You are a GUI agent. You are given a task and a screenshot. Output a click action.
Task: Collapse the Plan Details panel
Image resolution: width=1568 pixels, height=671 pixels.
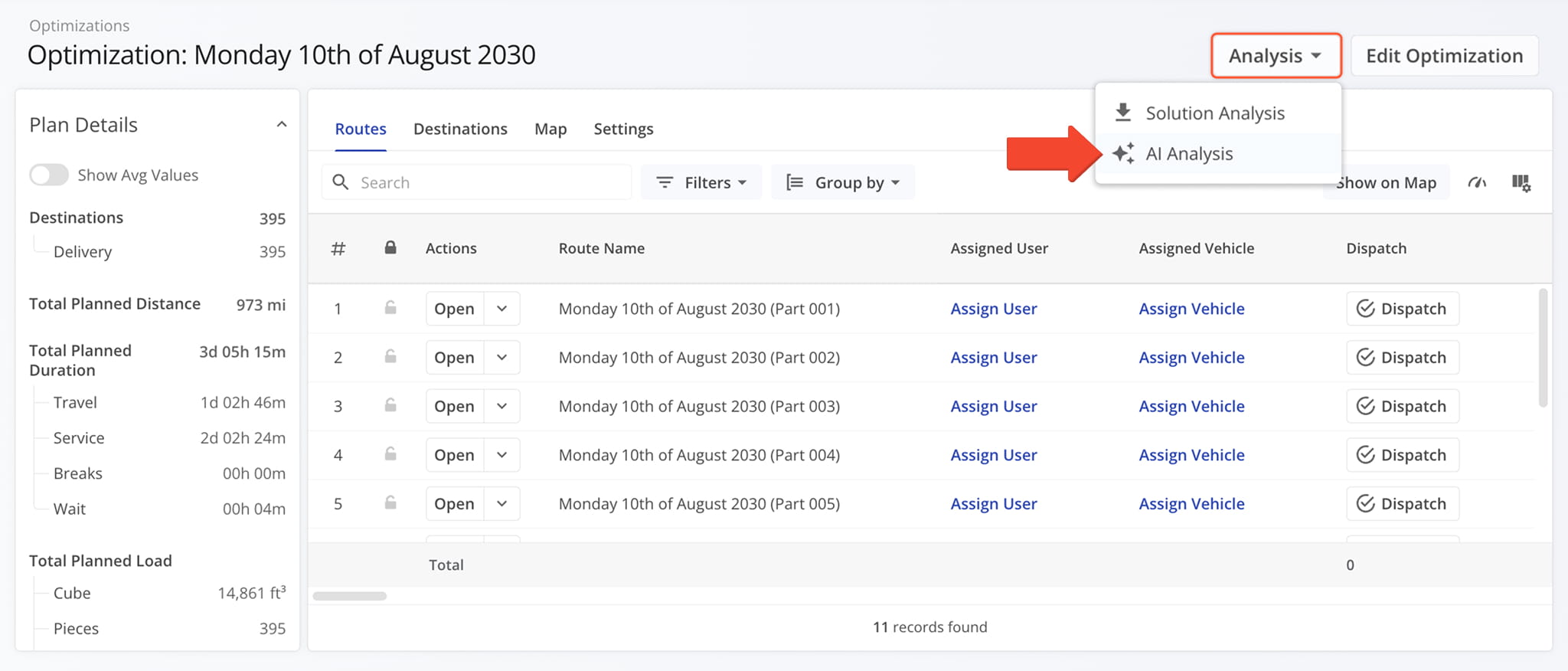282,124
